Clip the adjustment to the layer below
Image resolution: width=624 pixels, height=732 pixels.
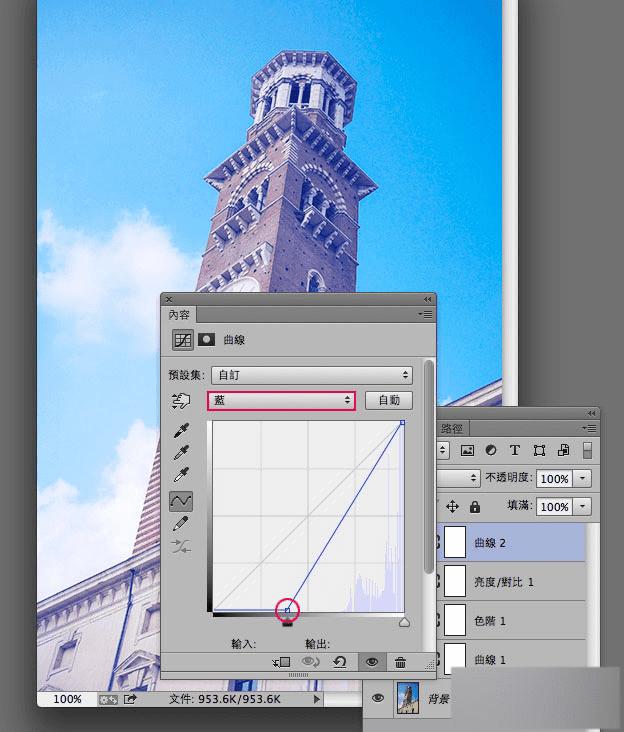tap(282, 662)
